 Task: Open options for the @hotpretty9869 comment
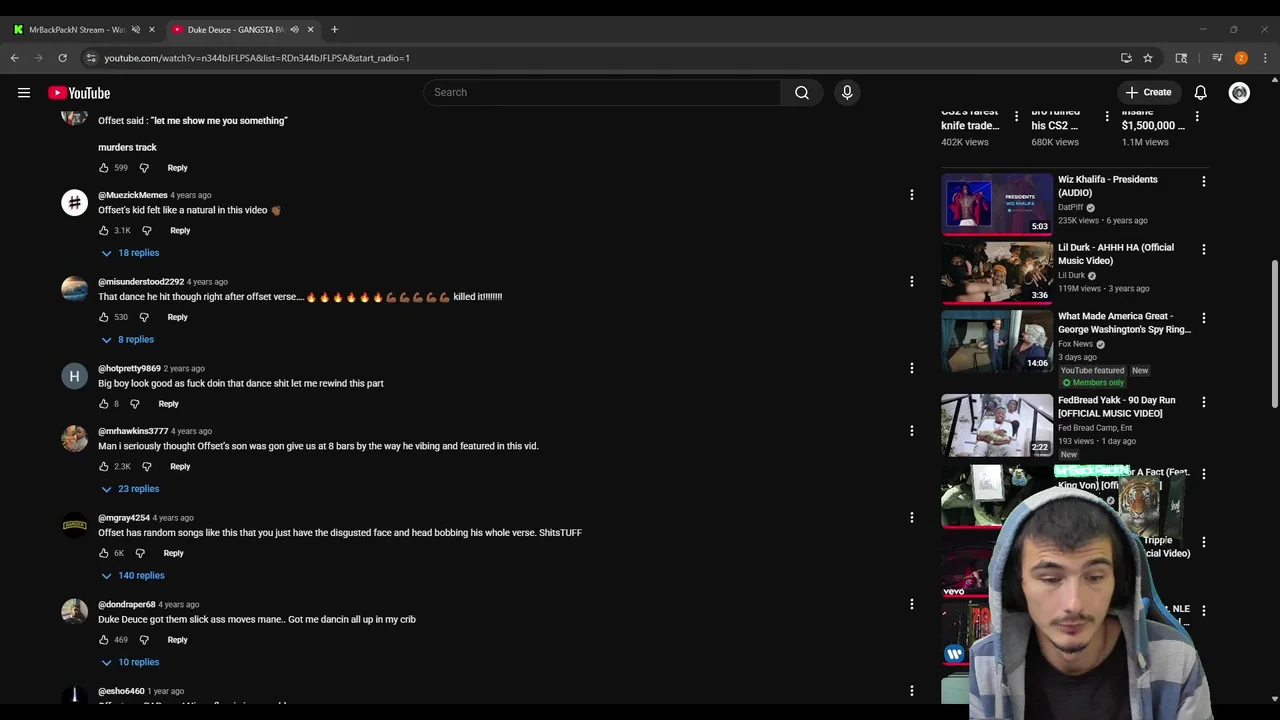[911, 368]
